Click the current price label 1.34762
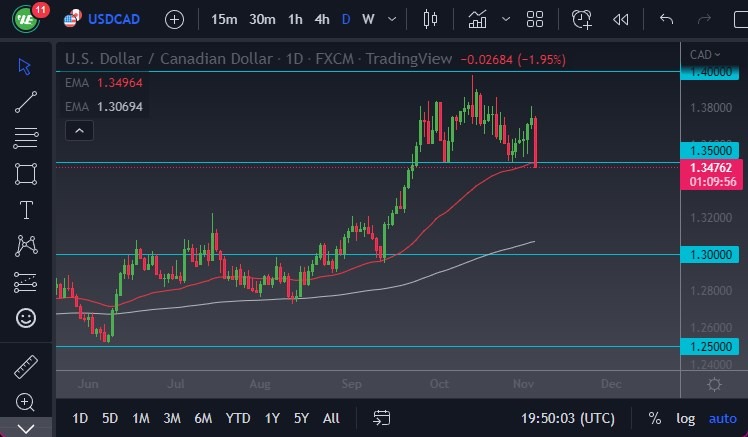Screen dimensions: 748x437 coord(711,175)
